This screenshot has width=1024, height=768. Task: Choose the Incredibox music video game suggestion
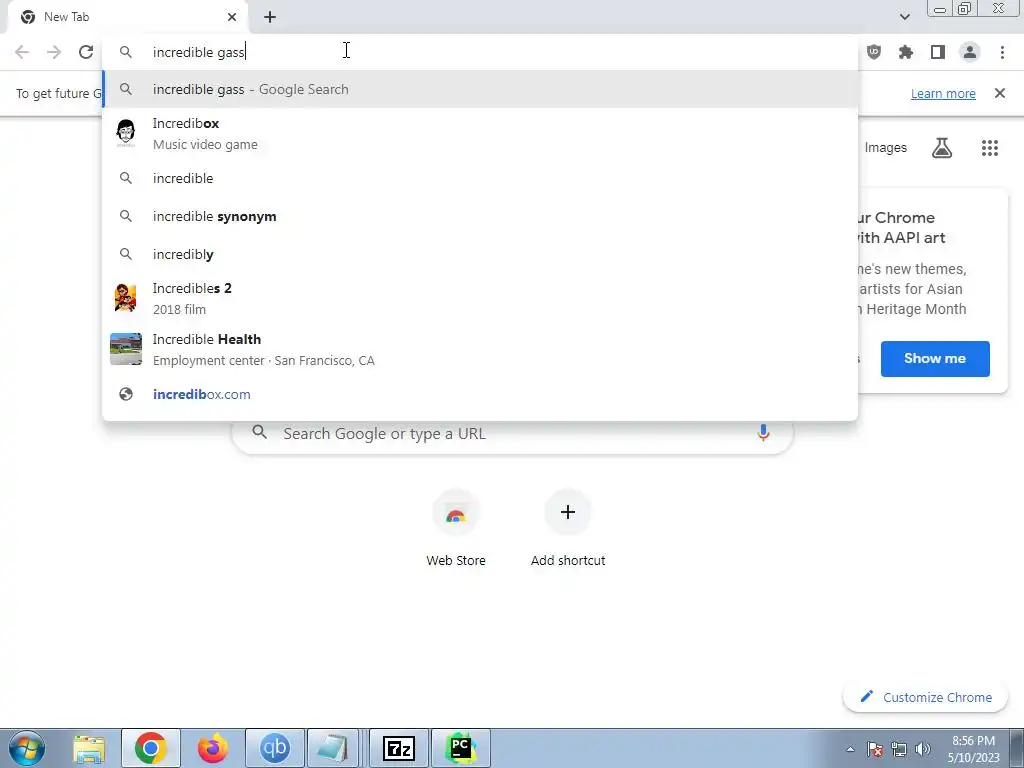pyautogui.click(x=480, y=134)
